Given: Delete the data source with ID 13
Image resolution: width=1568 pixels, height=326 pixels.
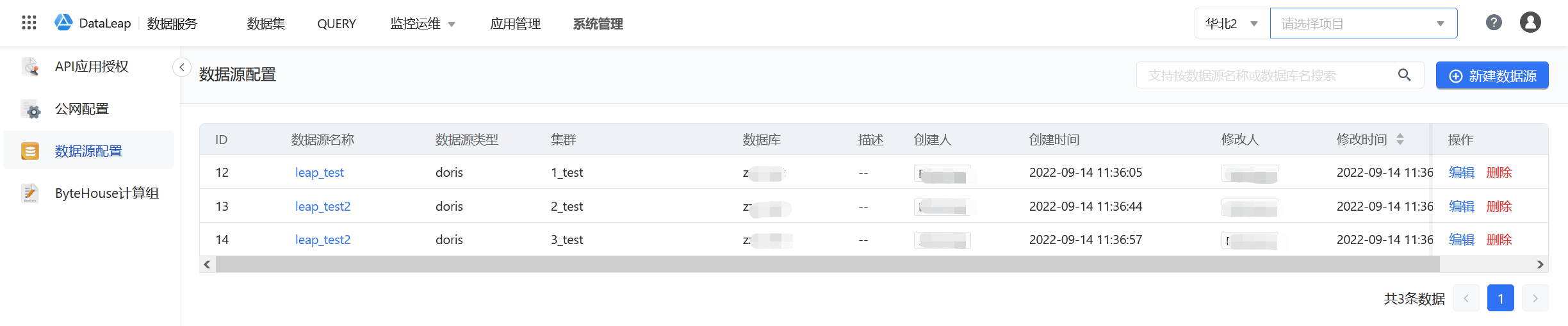Looking at the screenshot, I should [1499, 206].
